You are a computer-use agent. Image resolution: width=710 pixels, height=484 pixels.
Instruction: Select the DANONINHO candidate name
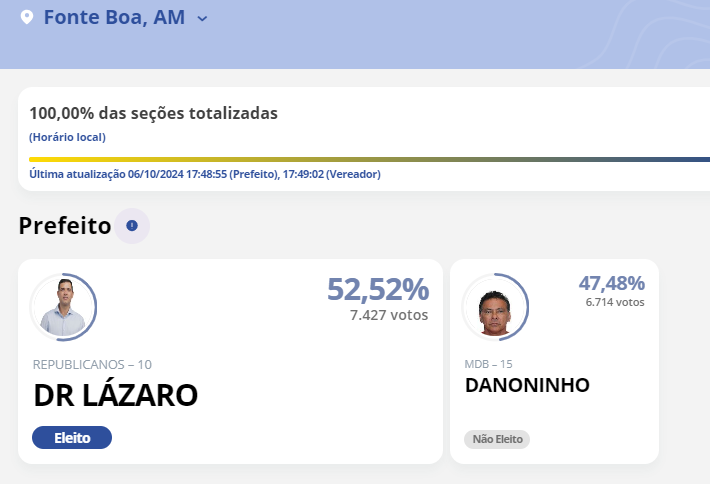pyautogui.click(x=527, y=385)
